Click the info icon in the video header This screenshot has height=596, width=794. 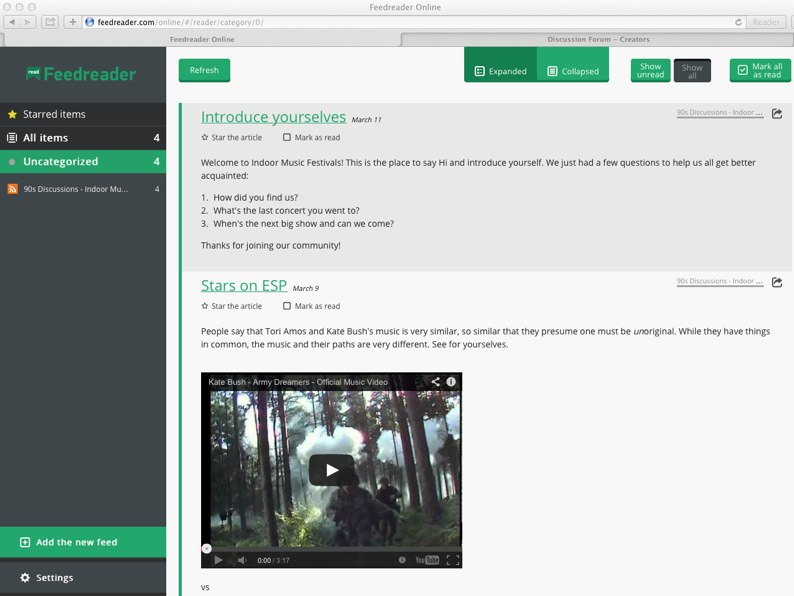pyautogui.click(x=451, y=382)
